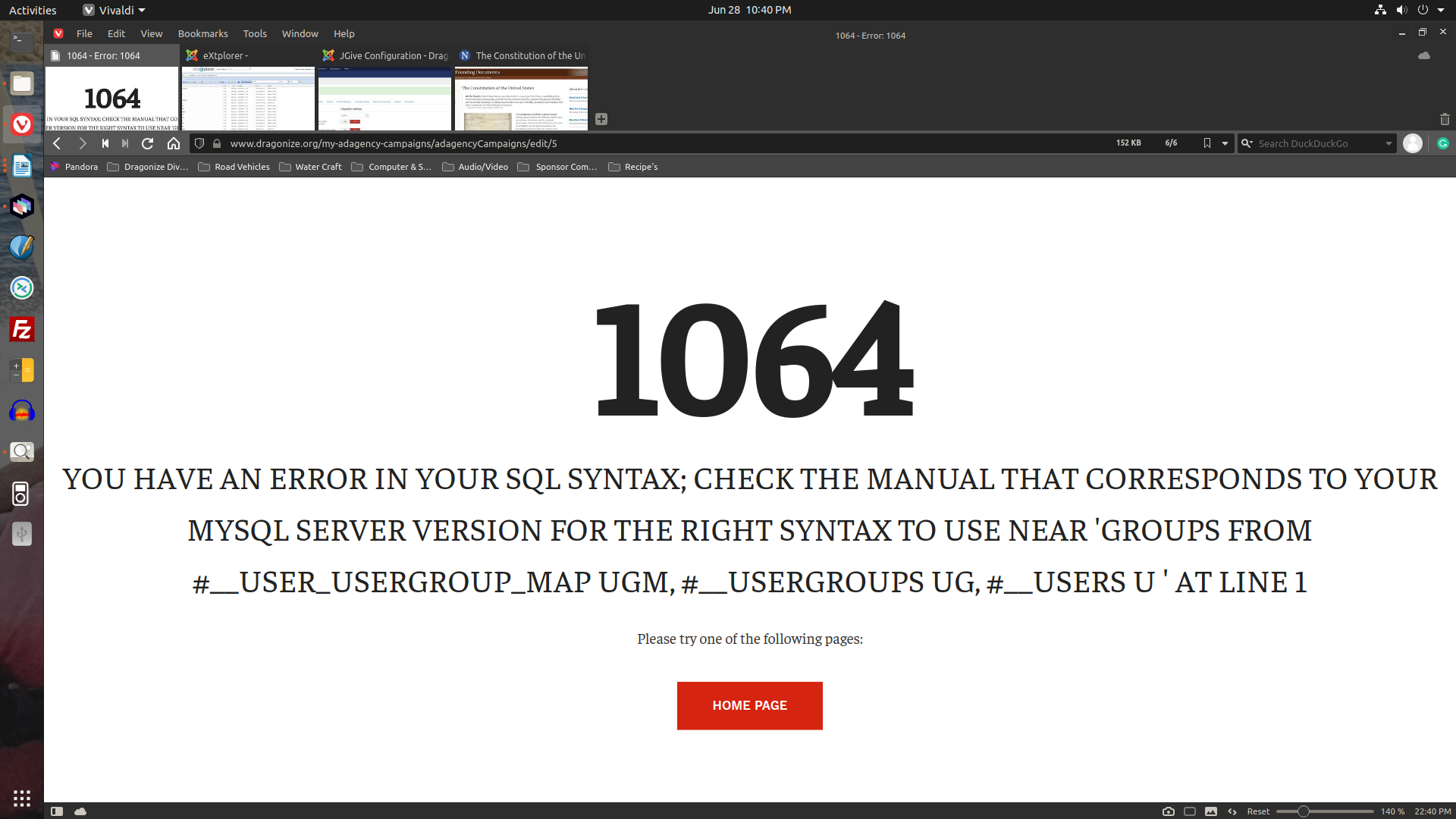This screenshot has height=819, width=1456.
Task: Reset the page zoom level
Action: tap(1258, 811)
